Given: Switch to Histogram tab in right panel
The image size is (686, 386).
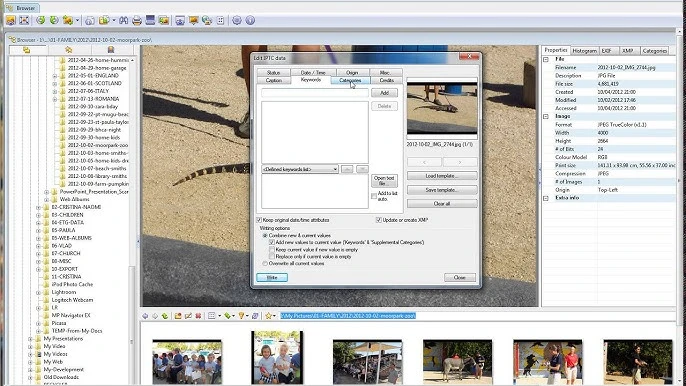Looking at the screenshot, I should [x=584, y=51].
